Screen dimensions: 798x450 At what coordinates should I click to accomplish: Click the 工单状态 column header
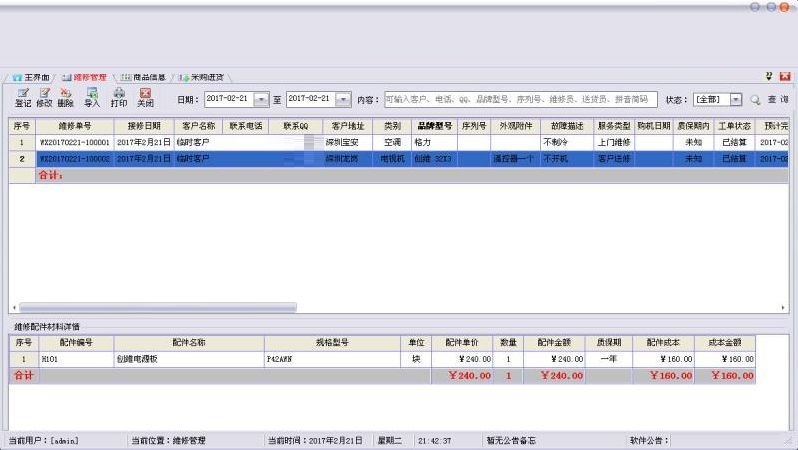(734, 126)
